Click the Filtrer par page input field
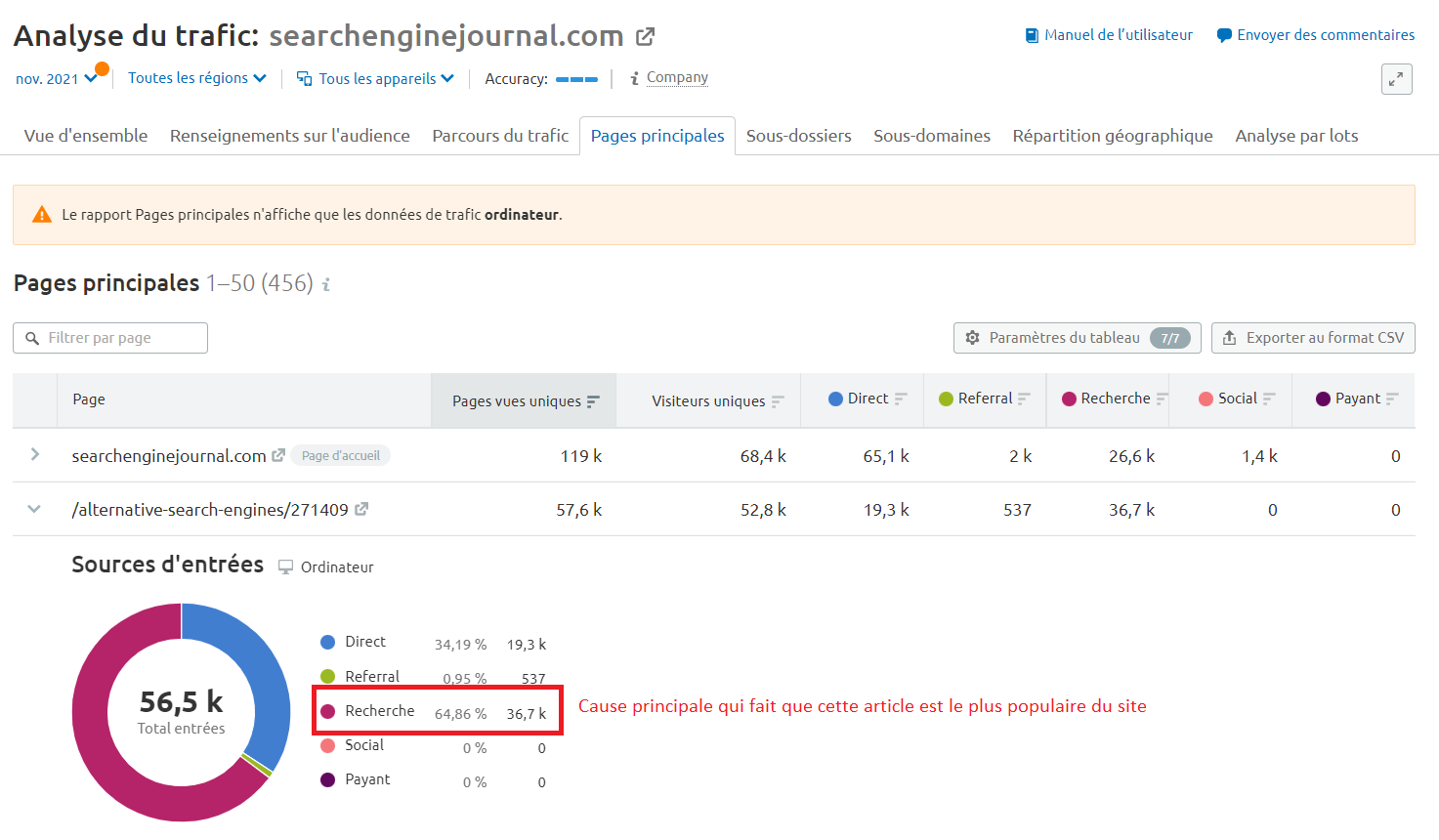Screen dimensions: 1439x840 pyautogui.click(x=110, y=338)
